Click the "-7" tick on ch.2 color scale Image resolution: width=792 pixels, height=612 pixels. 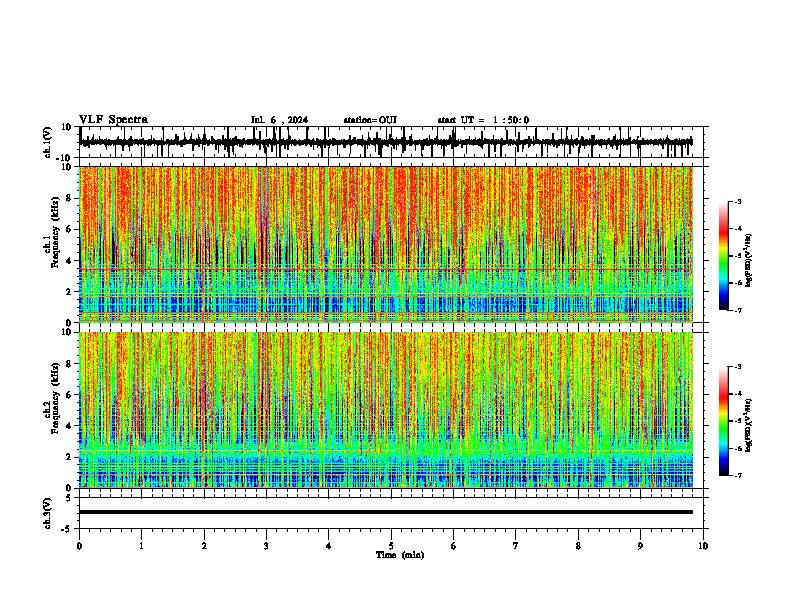point(737,475)
